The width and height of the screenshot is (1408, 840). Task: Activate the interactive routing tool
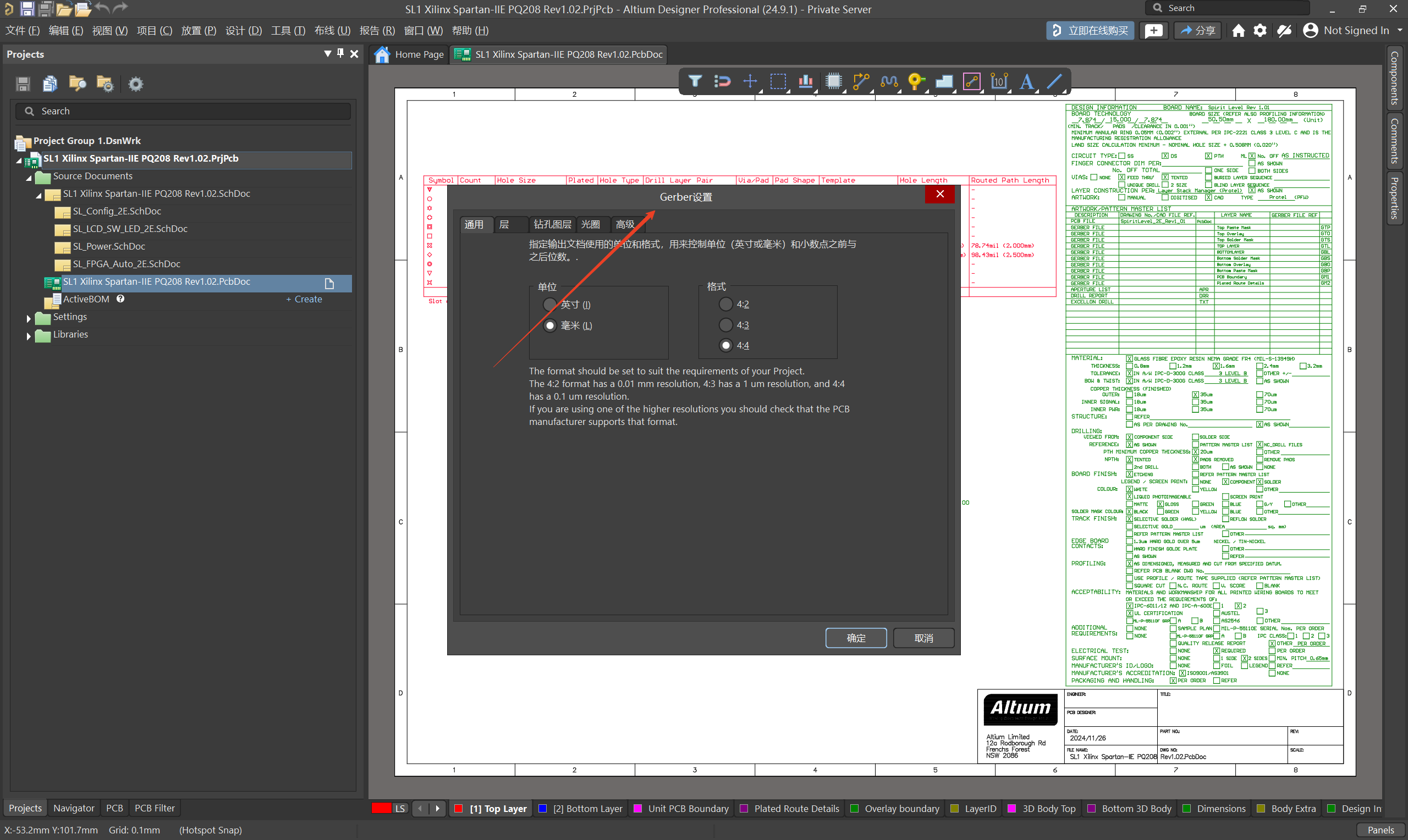pyautogui.click(x=861, y=81)
